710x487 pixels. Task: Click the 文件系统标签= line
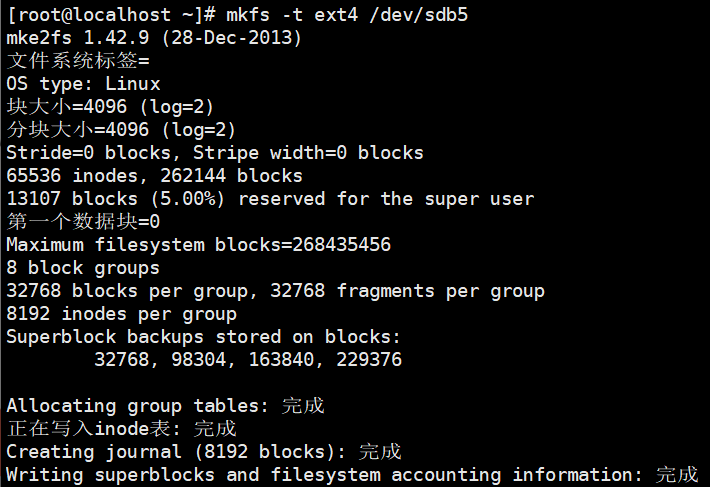click(x=78, y=61)
